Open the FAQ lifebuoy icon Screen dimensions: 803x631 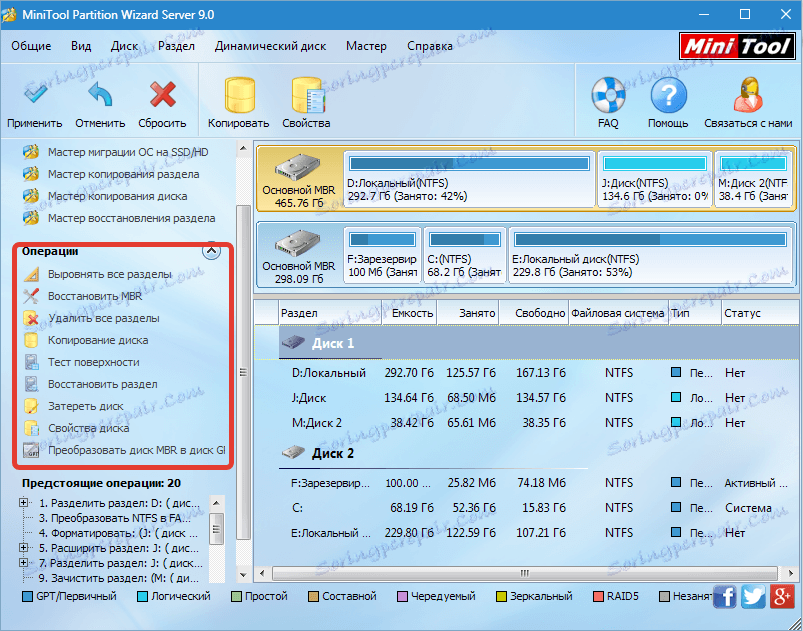[x=608, y=95]
